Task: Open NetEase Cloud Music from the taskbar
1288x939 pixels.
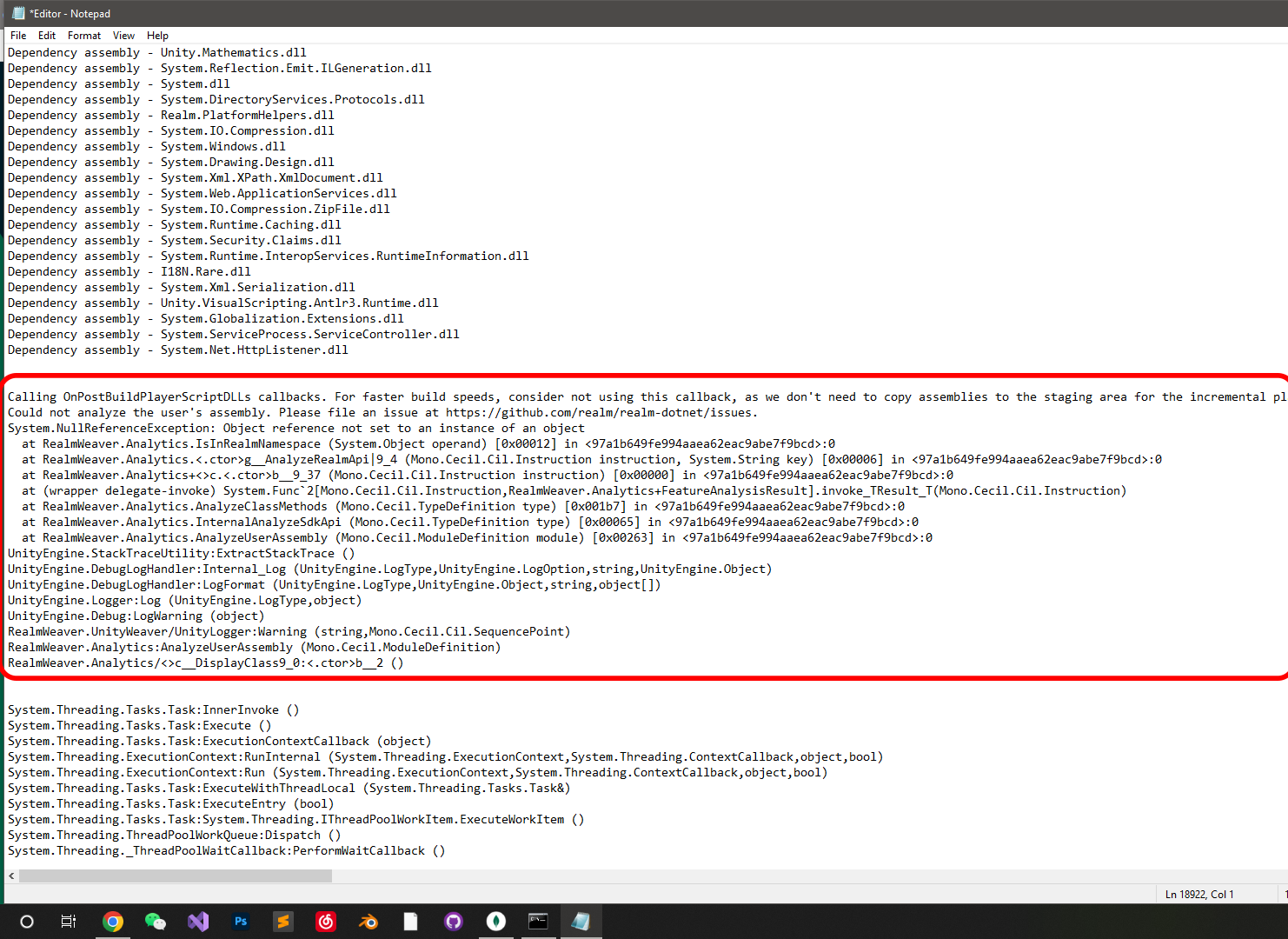Action: (x=326, y=922)
